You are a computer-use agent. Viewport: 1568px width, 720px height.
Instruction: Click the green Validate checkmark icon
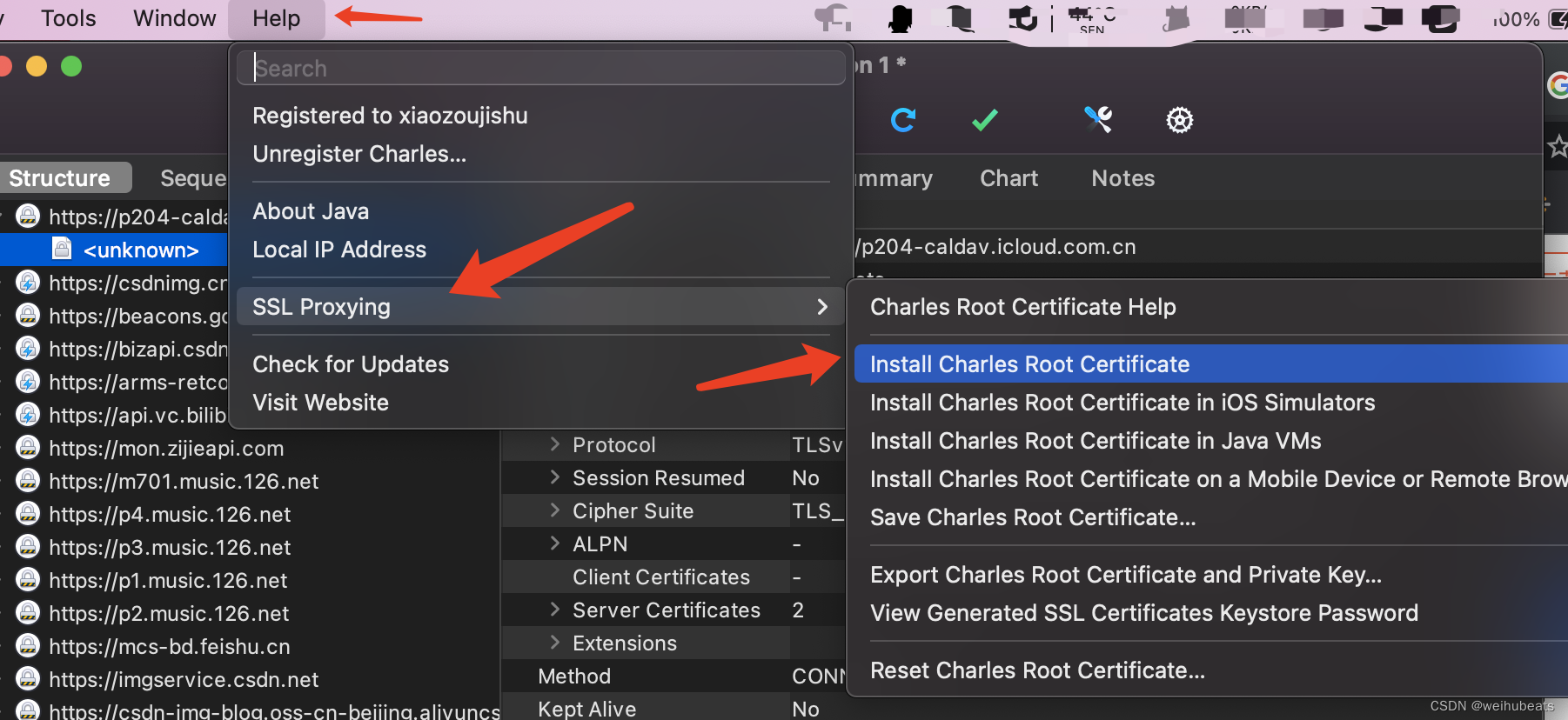[984, 119]
